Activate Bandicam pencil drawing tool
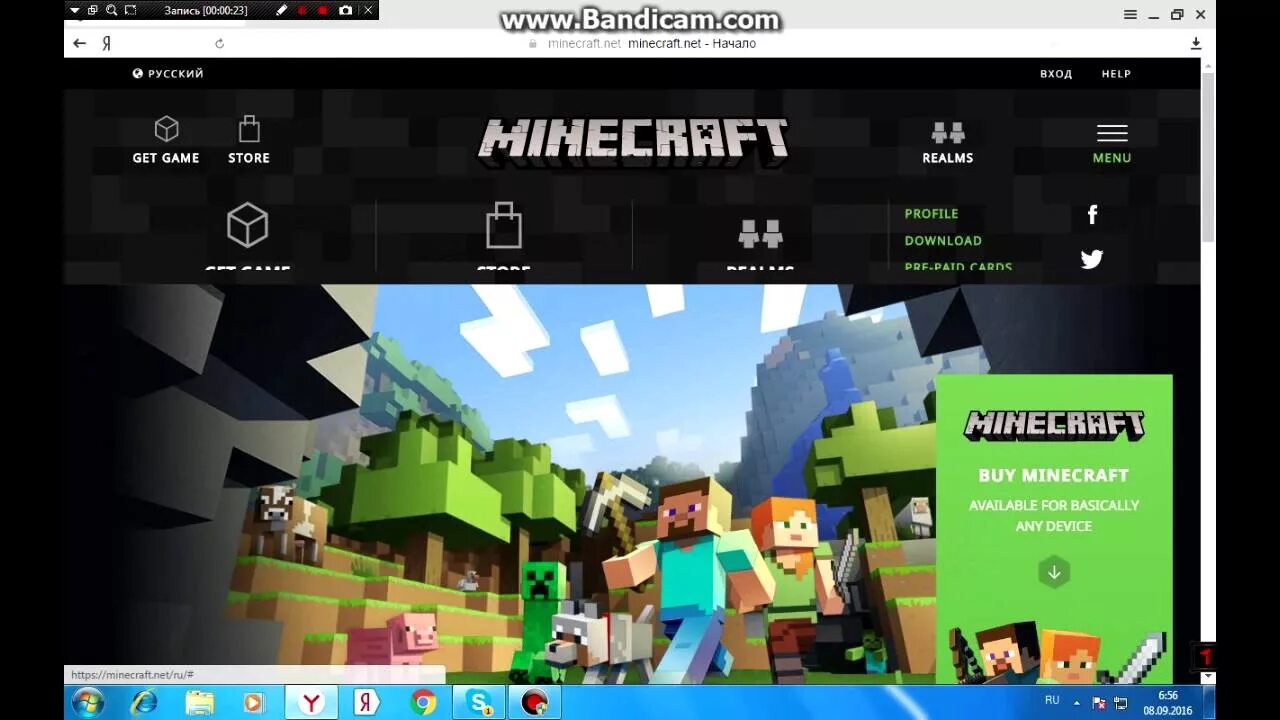The image size is (1280, 720). 282,10
